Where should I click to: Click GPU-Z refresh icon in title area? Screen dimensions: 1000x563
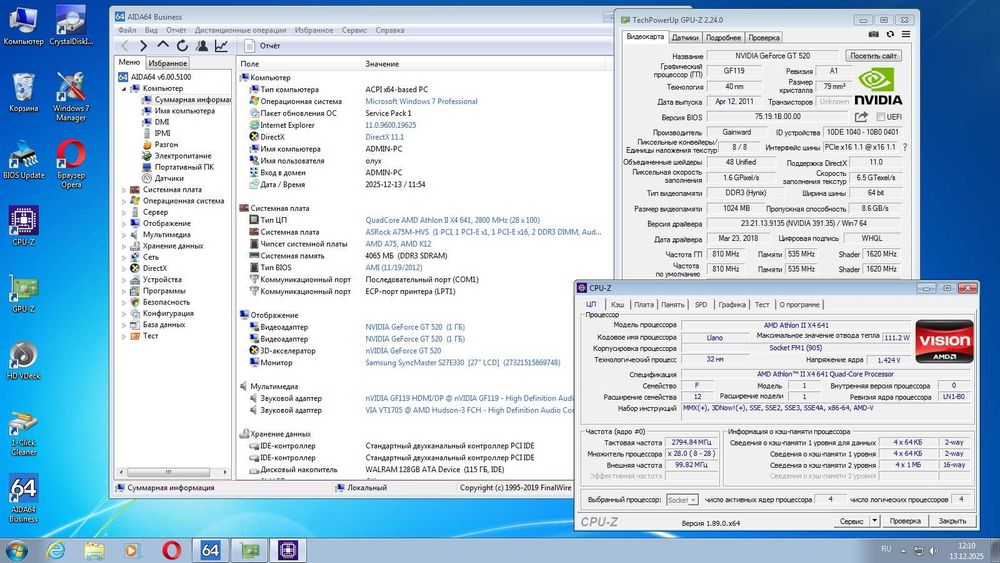(x=890, y=34)
